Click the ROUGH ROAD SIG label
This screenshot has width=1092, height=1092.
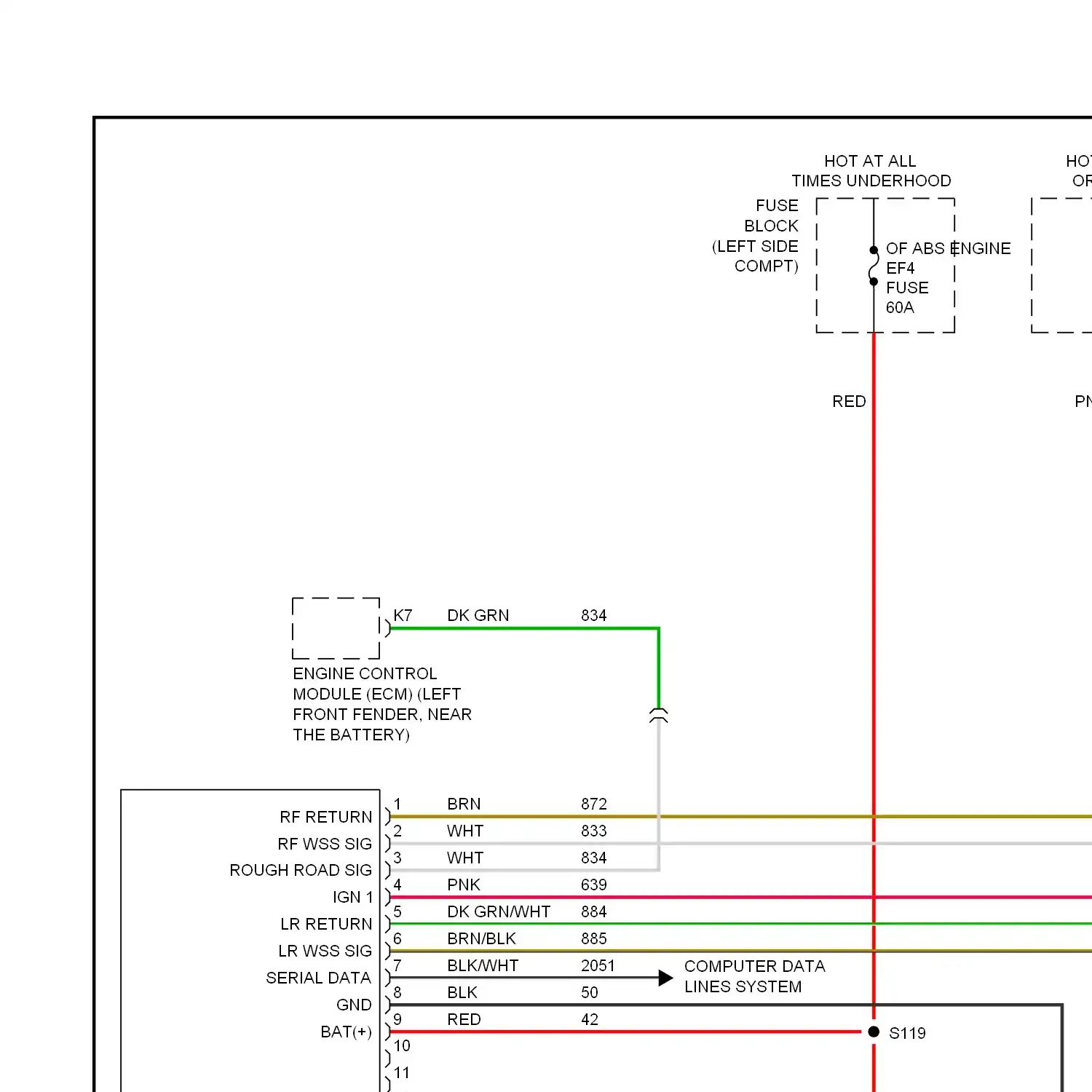301,870
